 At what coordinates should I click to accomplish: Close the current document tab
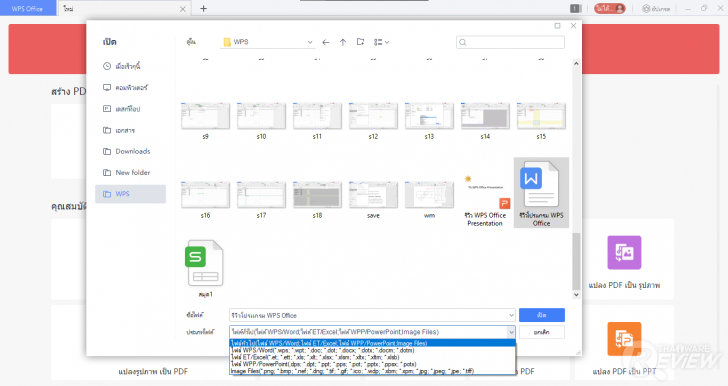pos(182,9)
